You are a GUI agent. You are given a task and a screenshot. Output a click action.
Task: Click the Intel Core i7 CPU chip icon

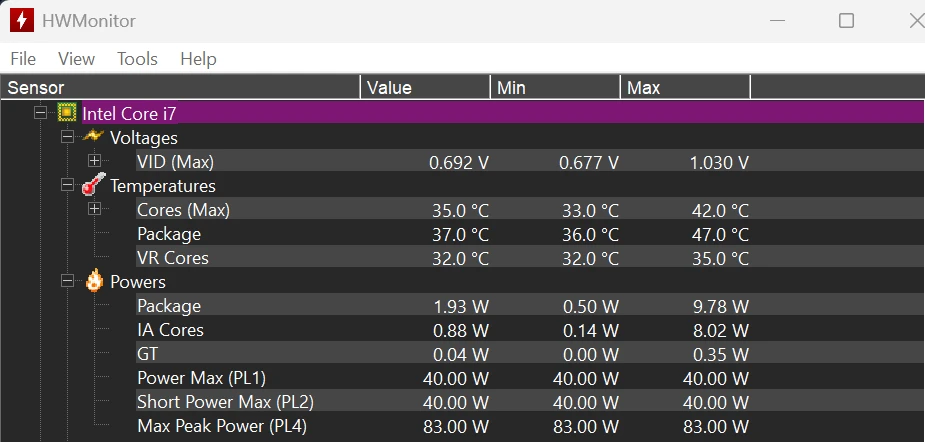(x=67, y=112)
